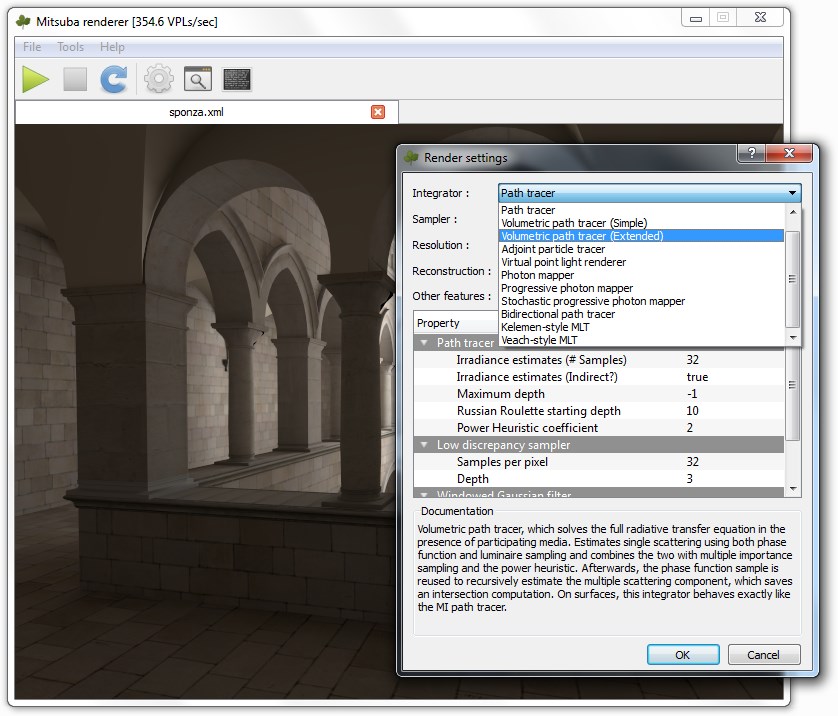Select Photon mapper from the integrator list
838x716 pixels.
(x=537, y=275)
